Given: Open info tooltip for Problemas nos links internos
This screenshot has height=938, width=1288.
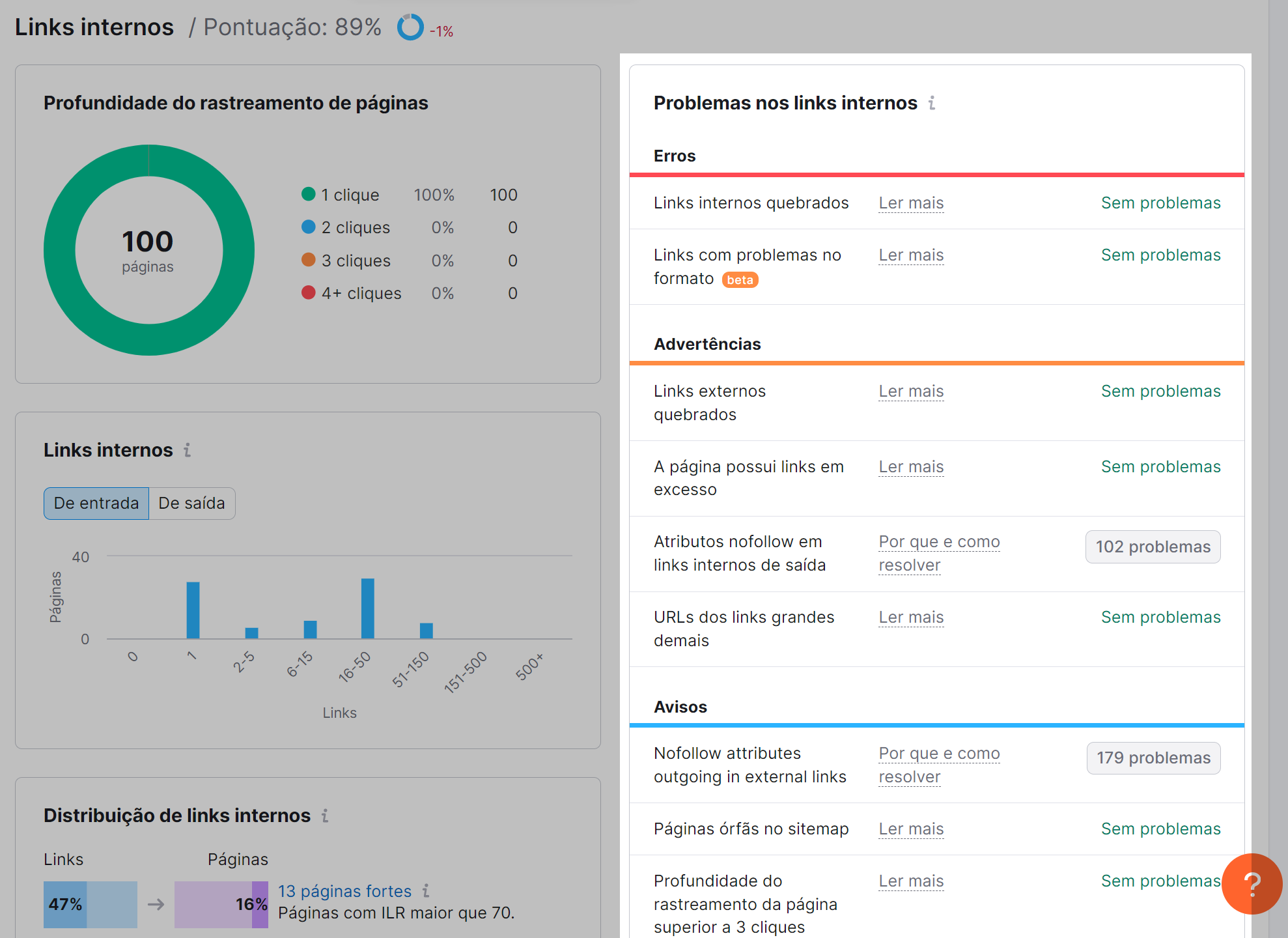Looking at the screenshot, I should (x=932, y=103).
